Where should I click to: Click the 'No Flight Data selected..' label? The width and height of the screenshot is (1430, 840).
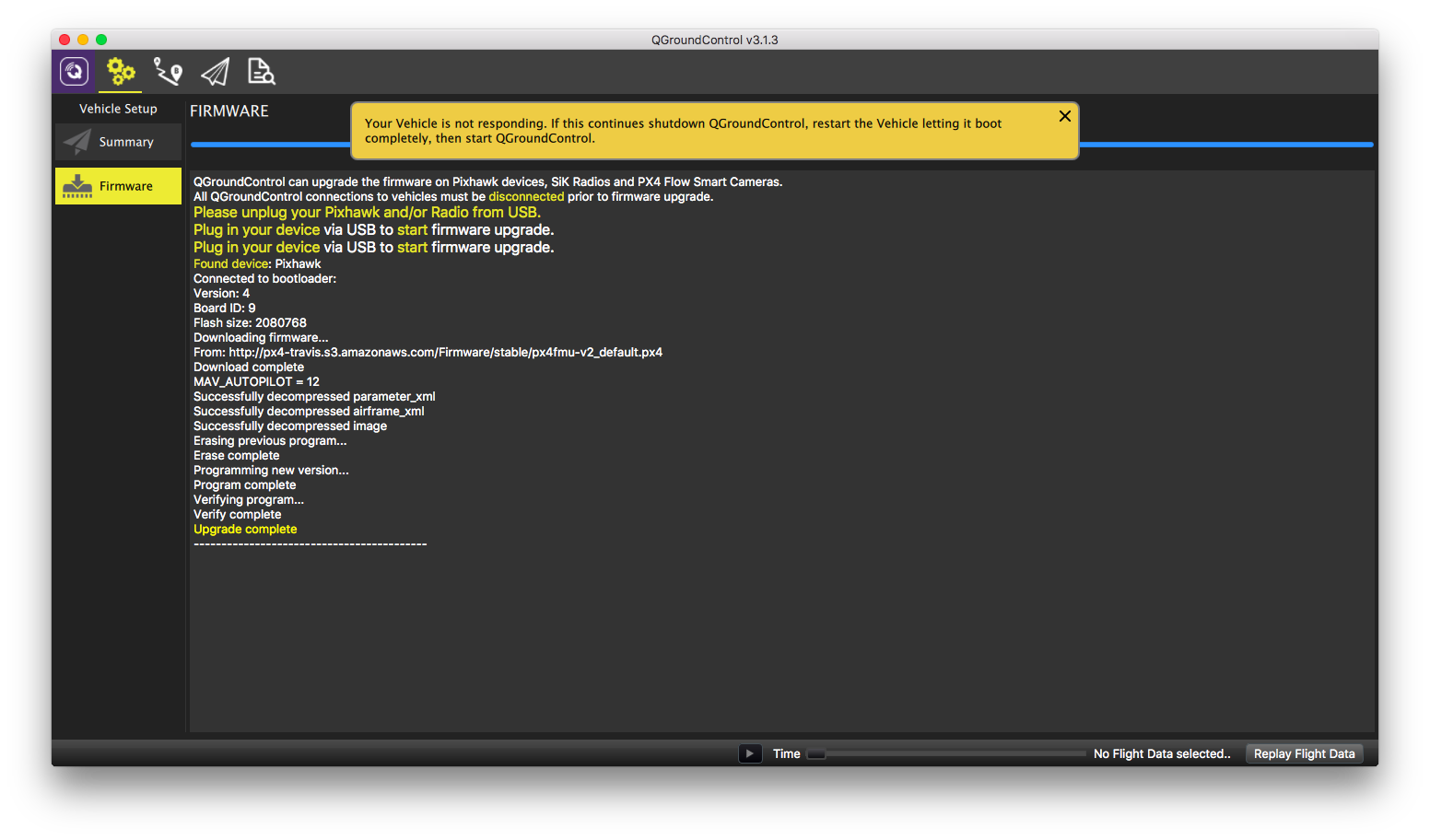(1162, 753)
